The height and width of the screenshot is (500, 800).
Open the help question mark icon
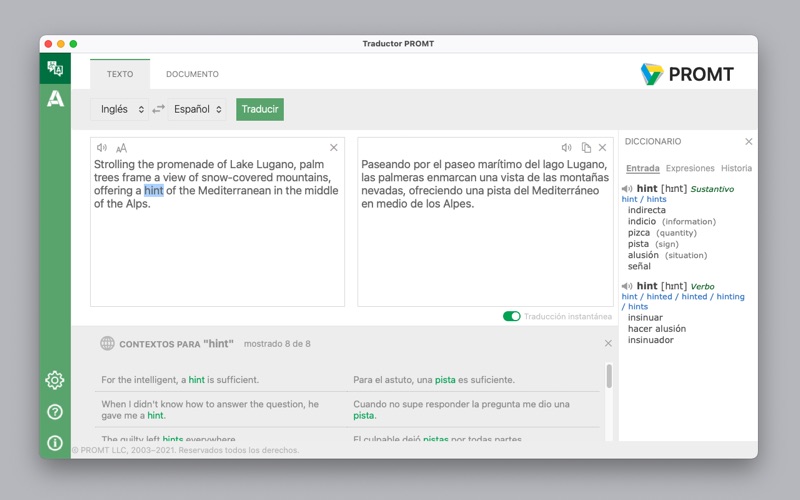[x=55, y=412]
